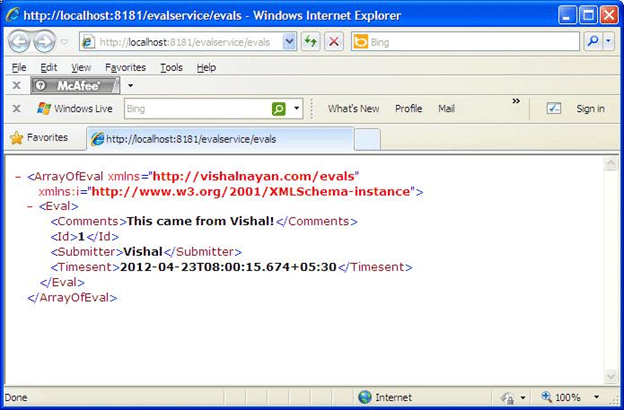Open Windows Live search options dropdown
624x410 pixels.
296,108
